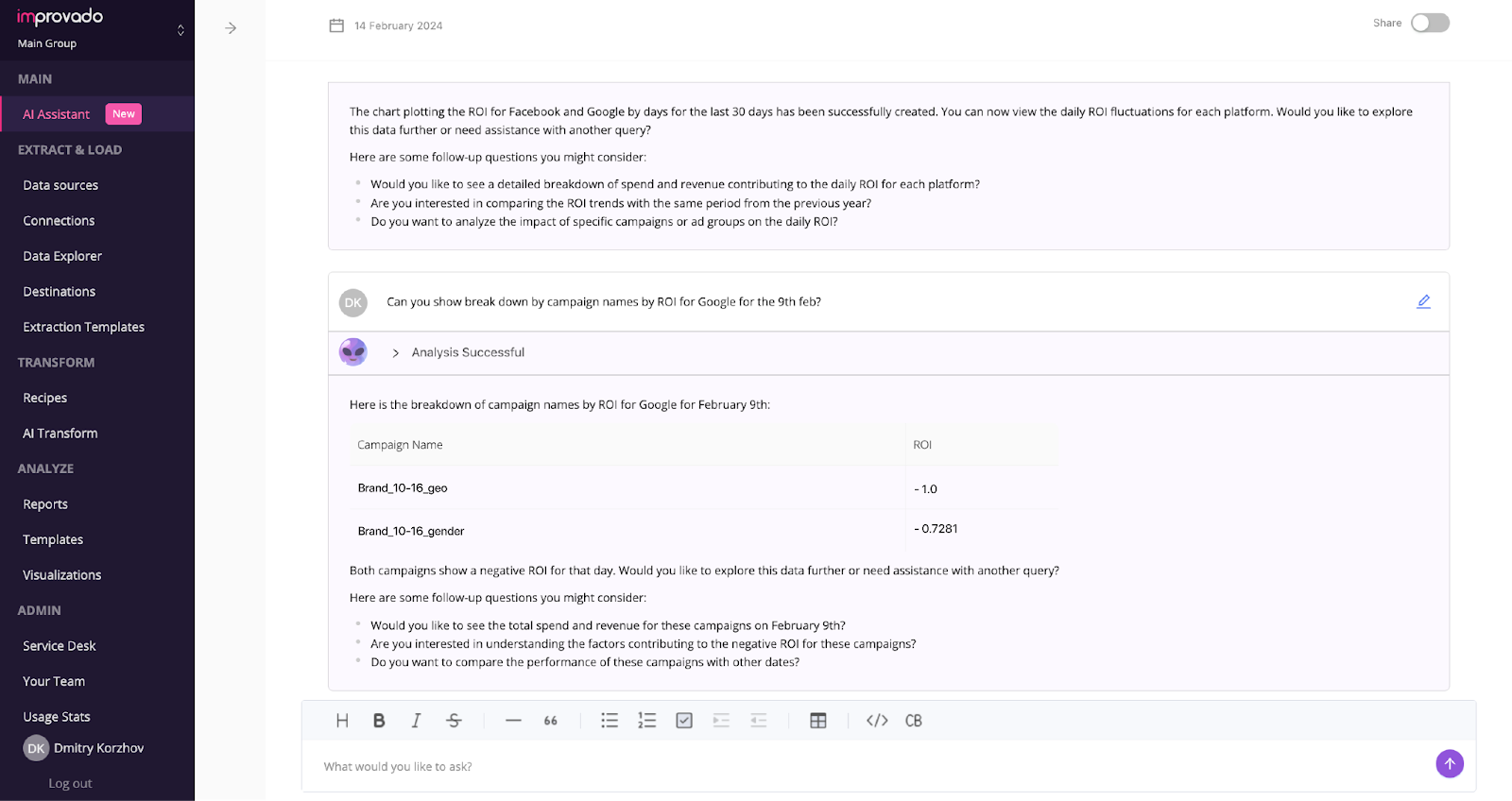The width and height of the screenshot is (1512, 801).
Task: Focus the 'What would you like to ask?' field
Action: [x=850, y=766]
